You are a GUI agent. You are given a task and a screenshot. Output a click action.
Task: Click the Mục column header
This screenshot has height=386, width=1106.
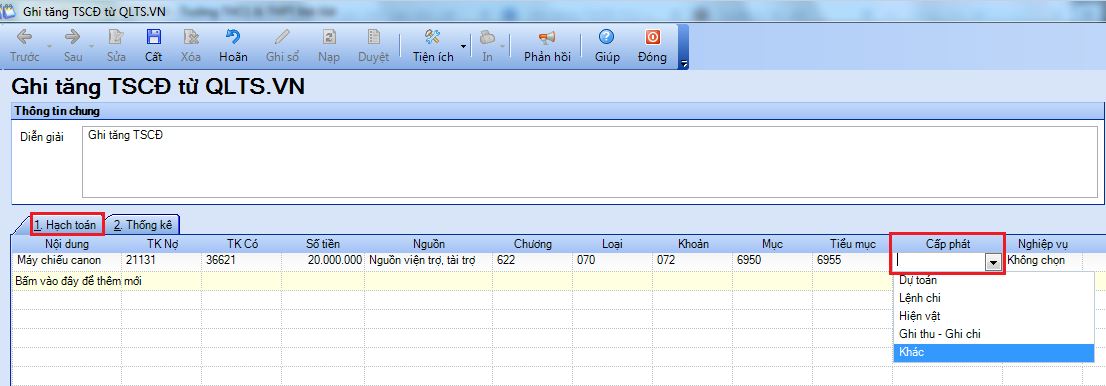point(772,244)
